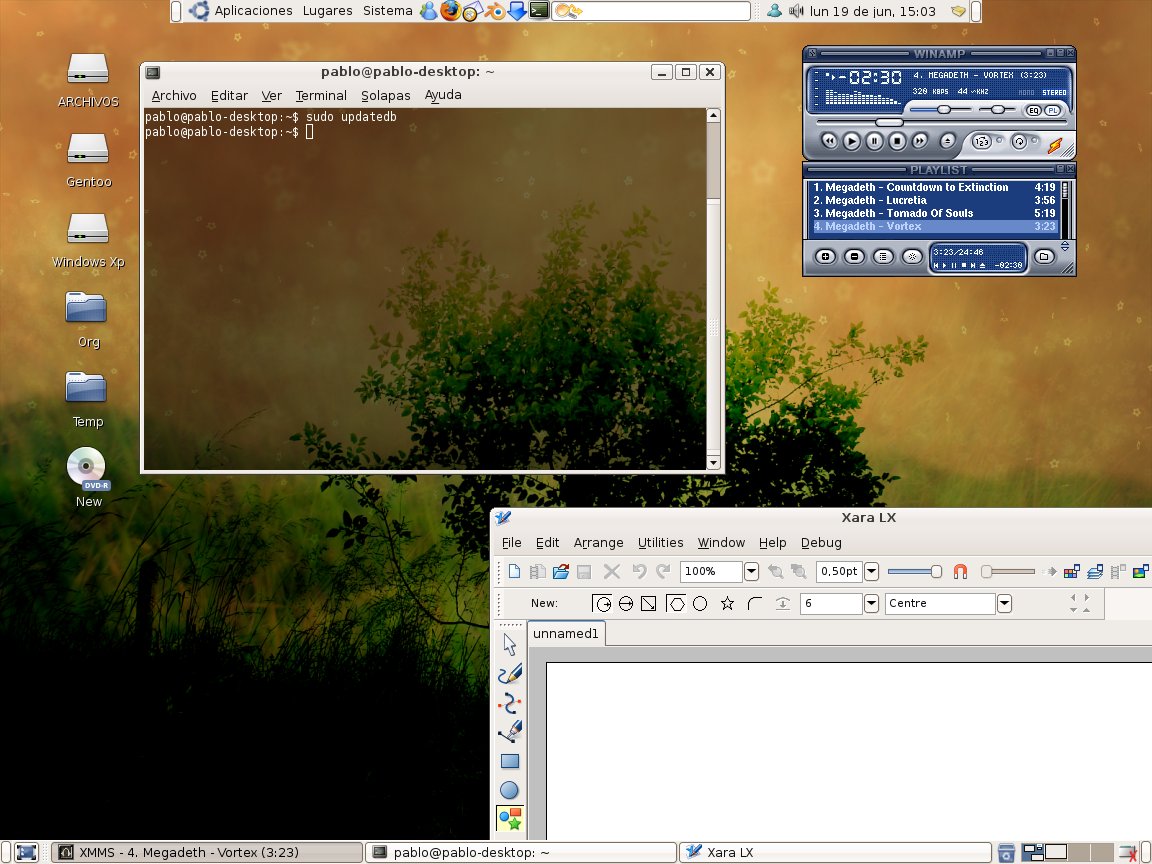Toggle the curved corners button in Xara LX
1152x864 pixels.
click(755, 603)
